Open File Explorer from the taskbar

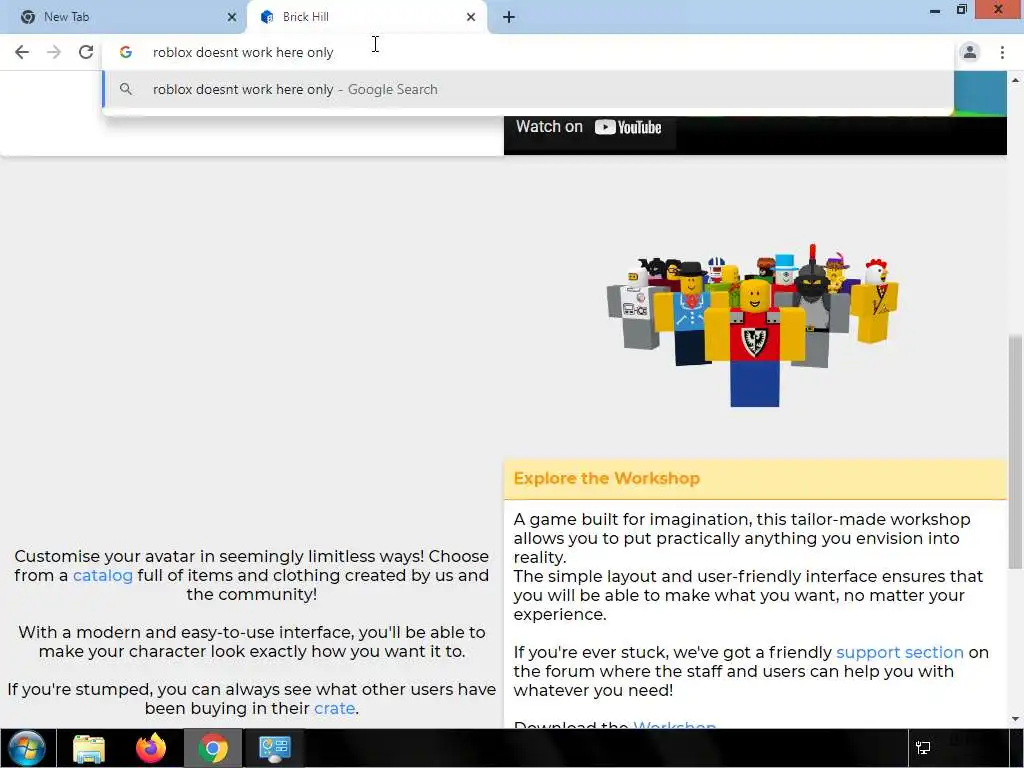(89, 748)
